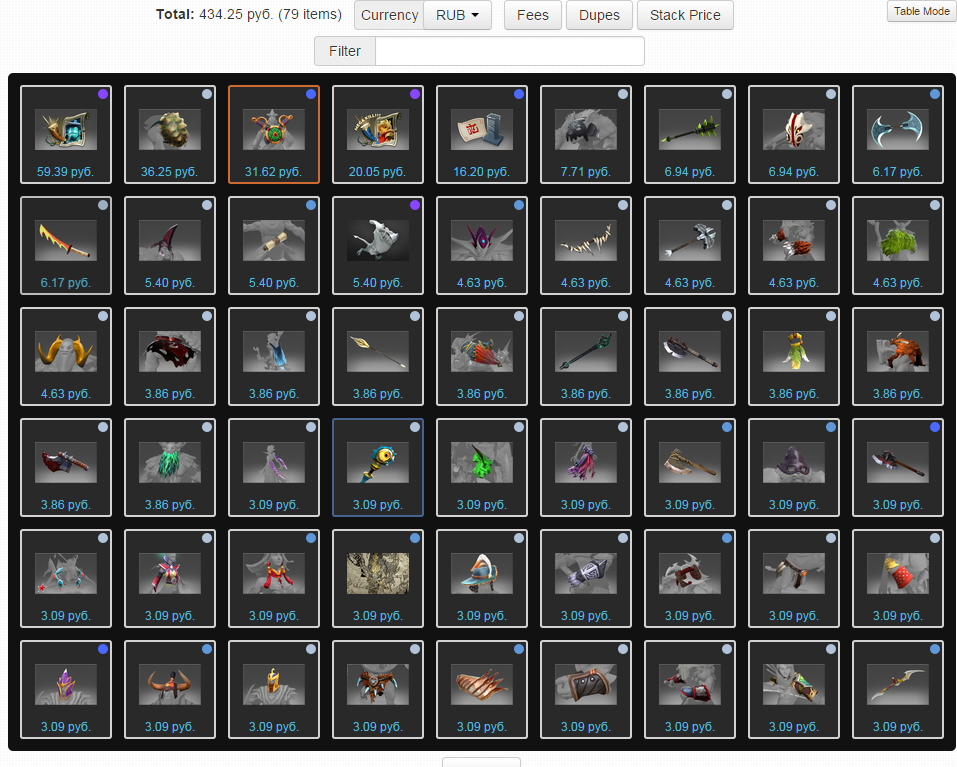Image resolution: width=957 pixels, height=767 pixels.
Task: Select the red cleaver, 3.86 руб.
Action: pos(66,467)
